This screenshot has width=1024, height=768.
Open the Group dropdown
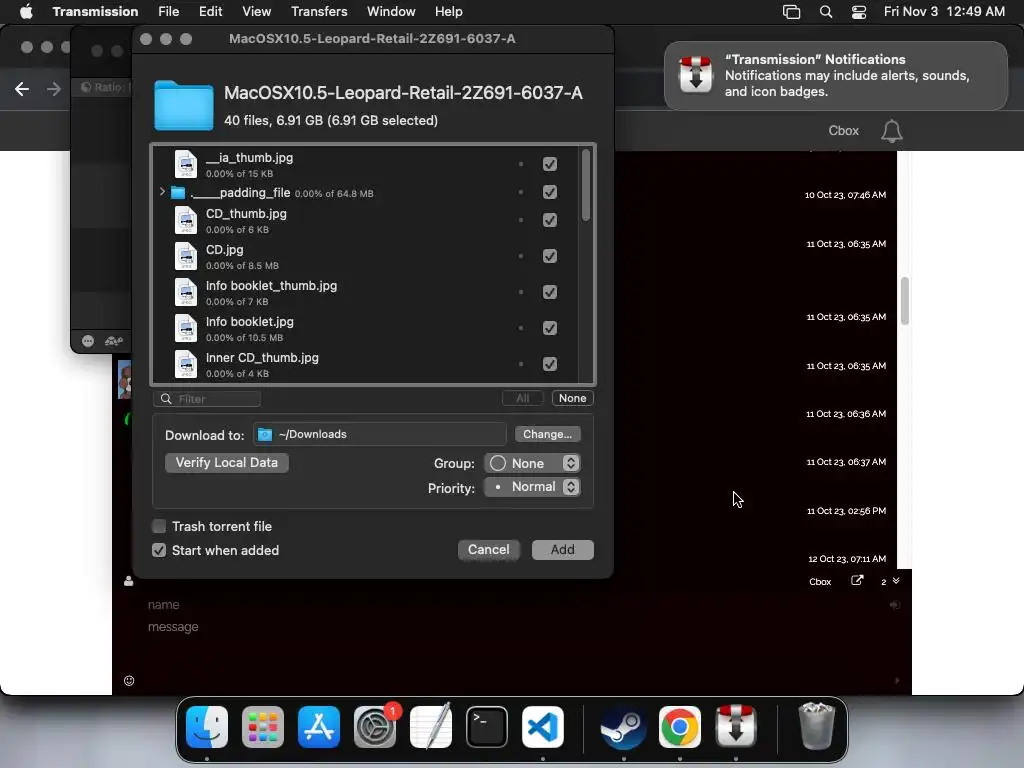pyautogui.click(x=532, y=463)
